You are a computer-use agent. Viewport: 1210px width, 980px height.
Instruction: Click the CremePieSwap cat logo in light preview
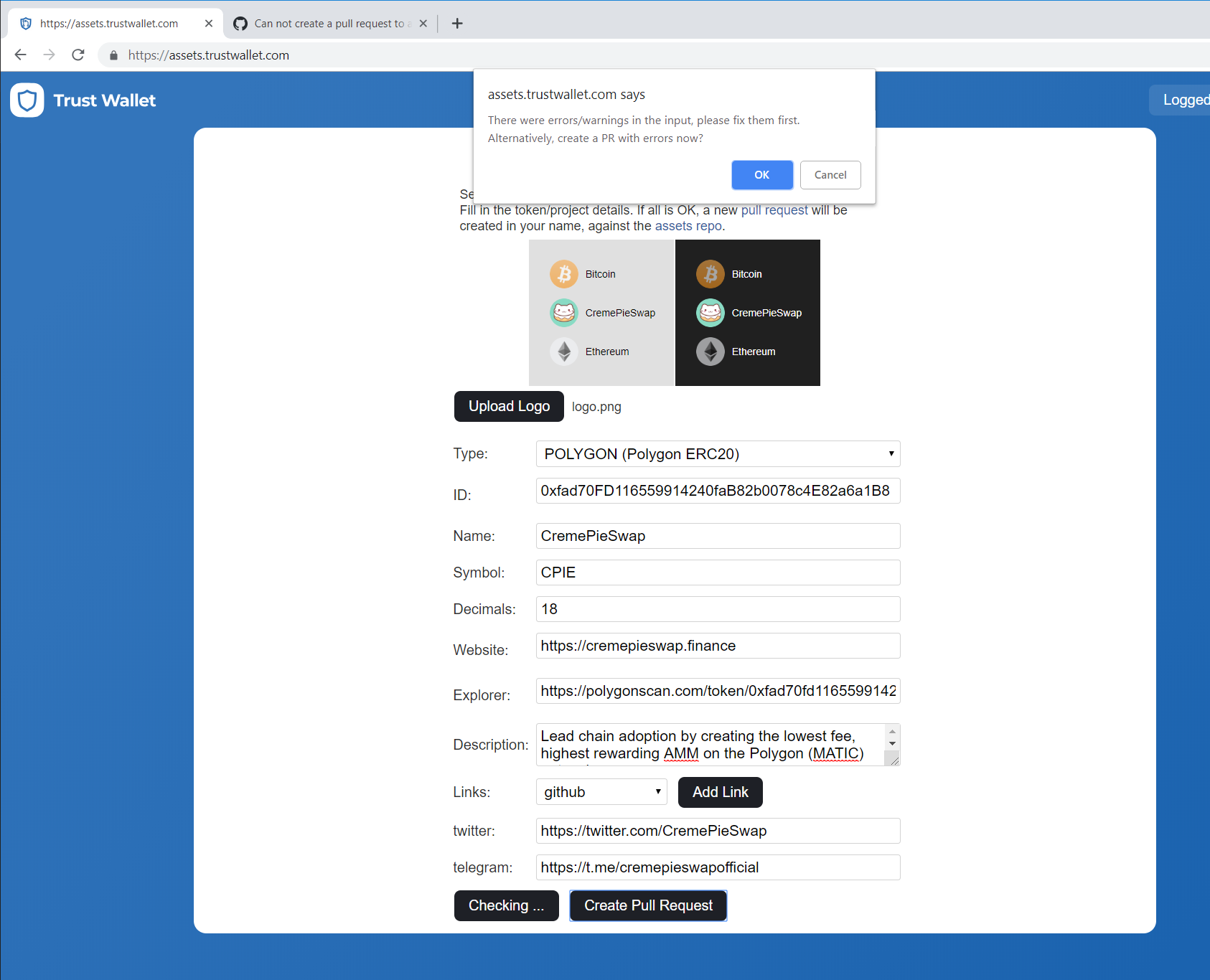coord(564,312)
